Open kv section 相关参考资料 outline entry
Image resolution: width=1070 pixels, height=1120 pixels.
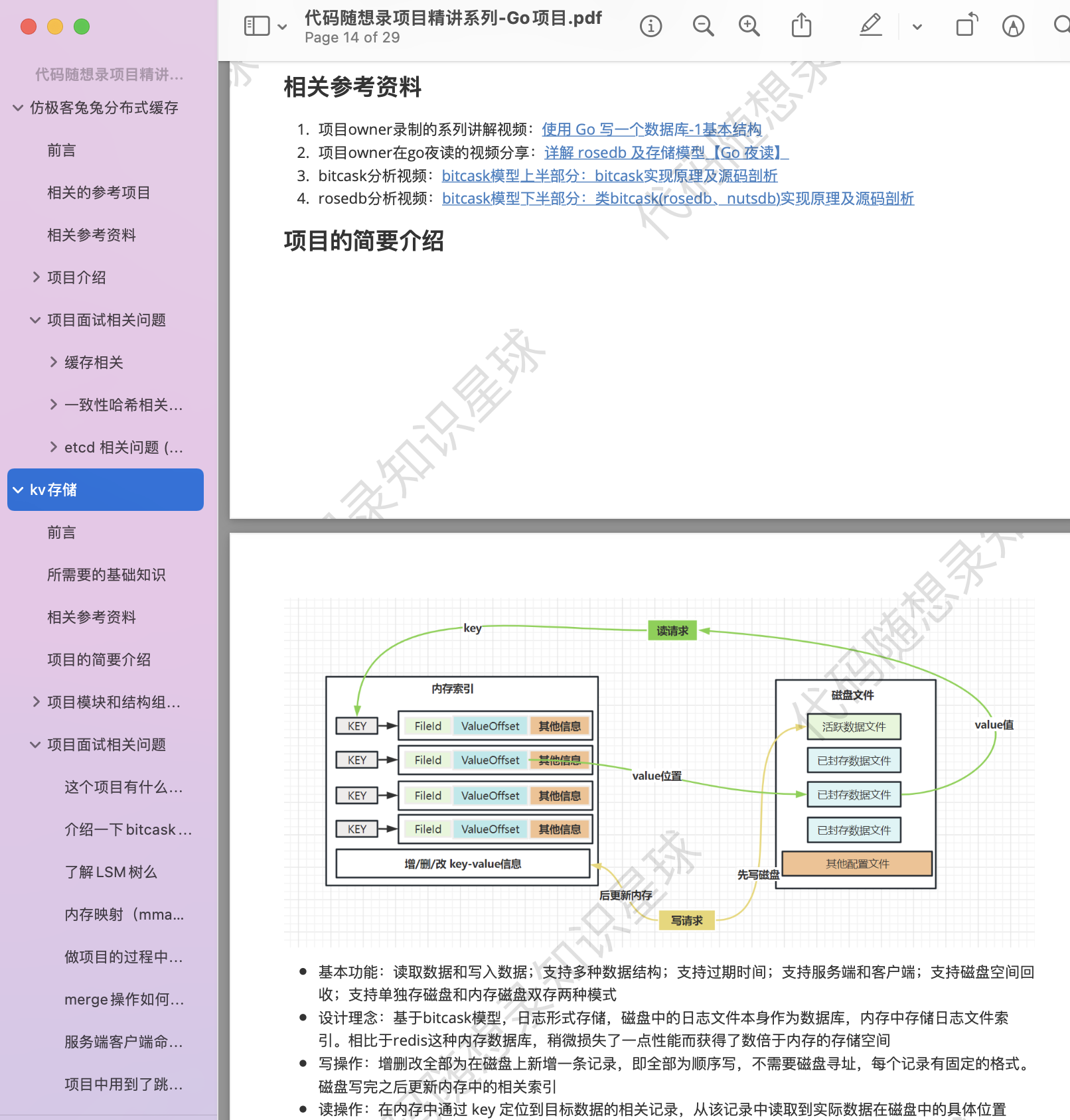click(92, 617)
